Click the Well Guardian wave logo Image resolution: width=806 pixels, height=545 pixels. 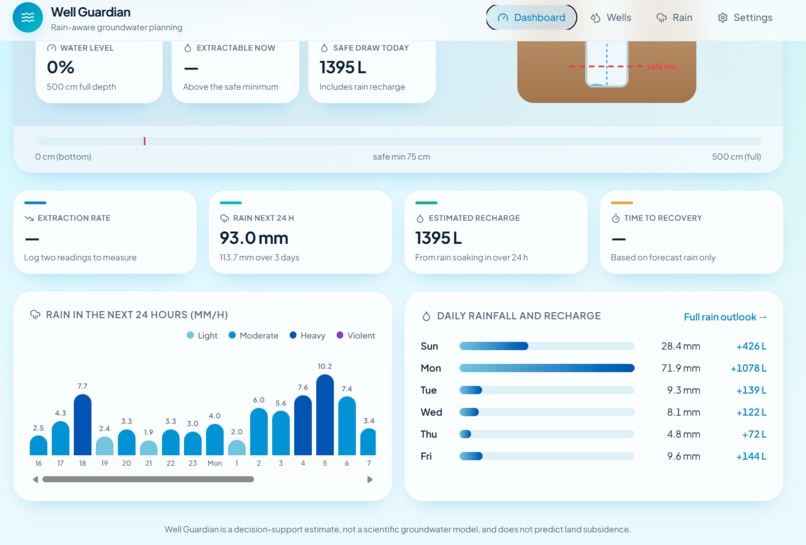click(28, 17)
